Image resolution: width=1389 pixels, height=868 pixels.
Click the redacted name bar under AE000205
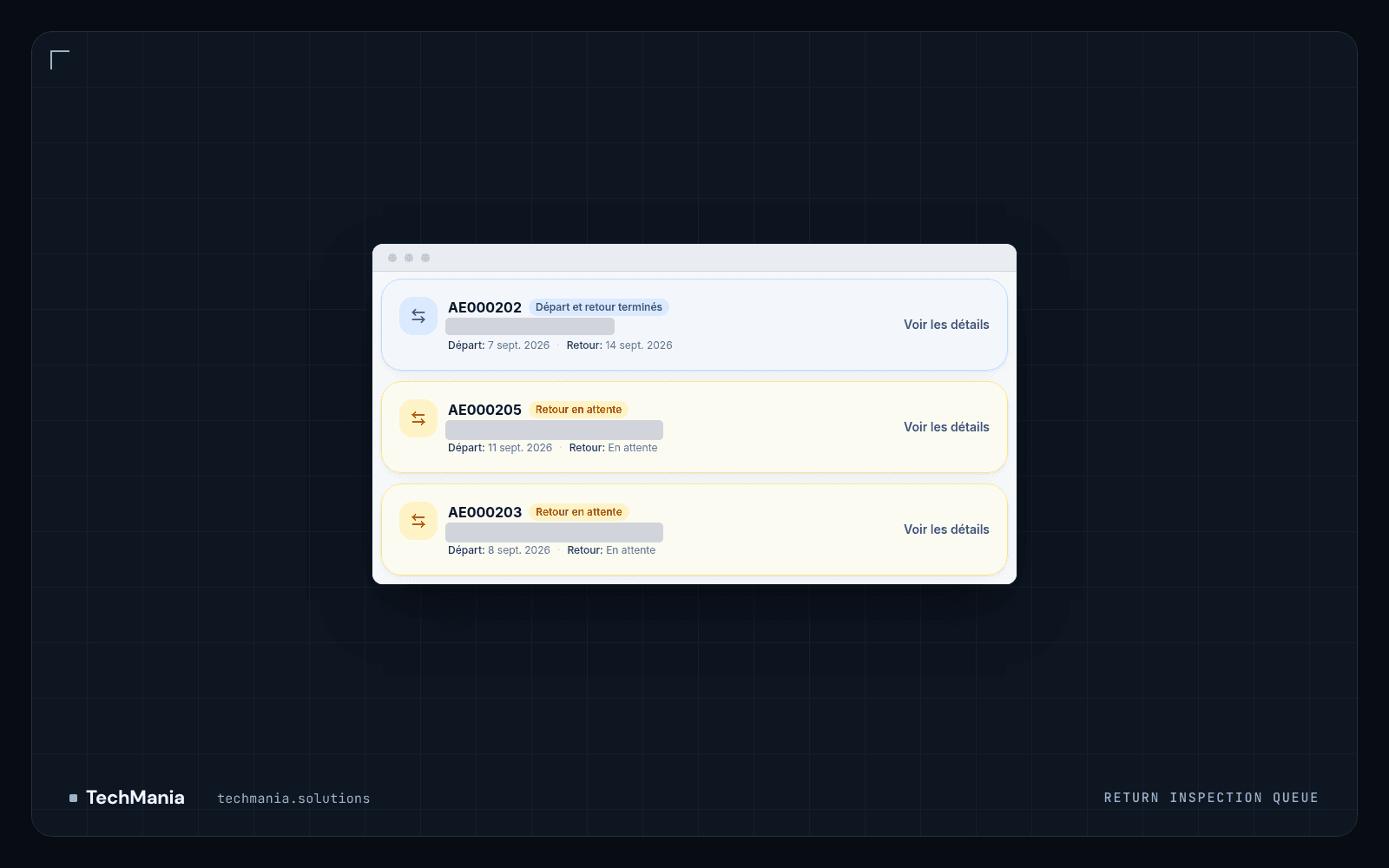pos(554,430)
